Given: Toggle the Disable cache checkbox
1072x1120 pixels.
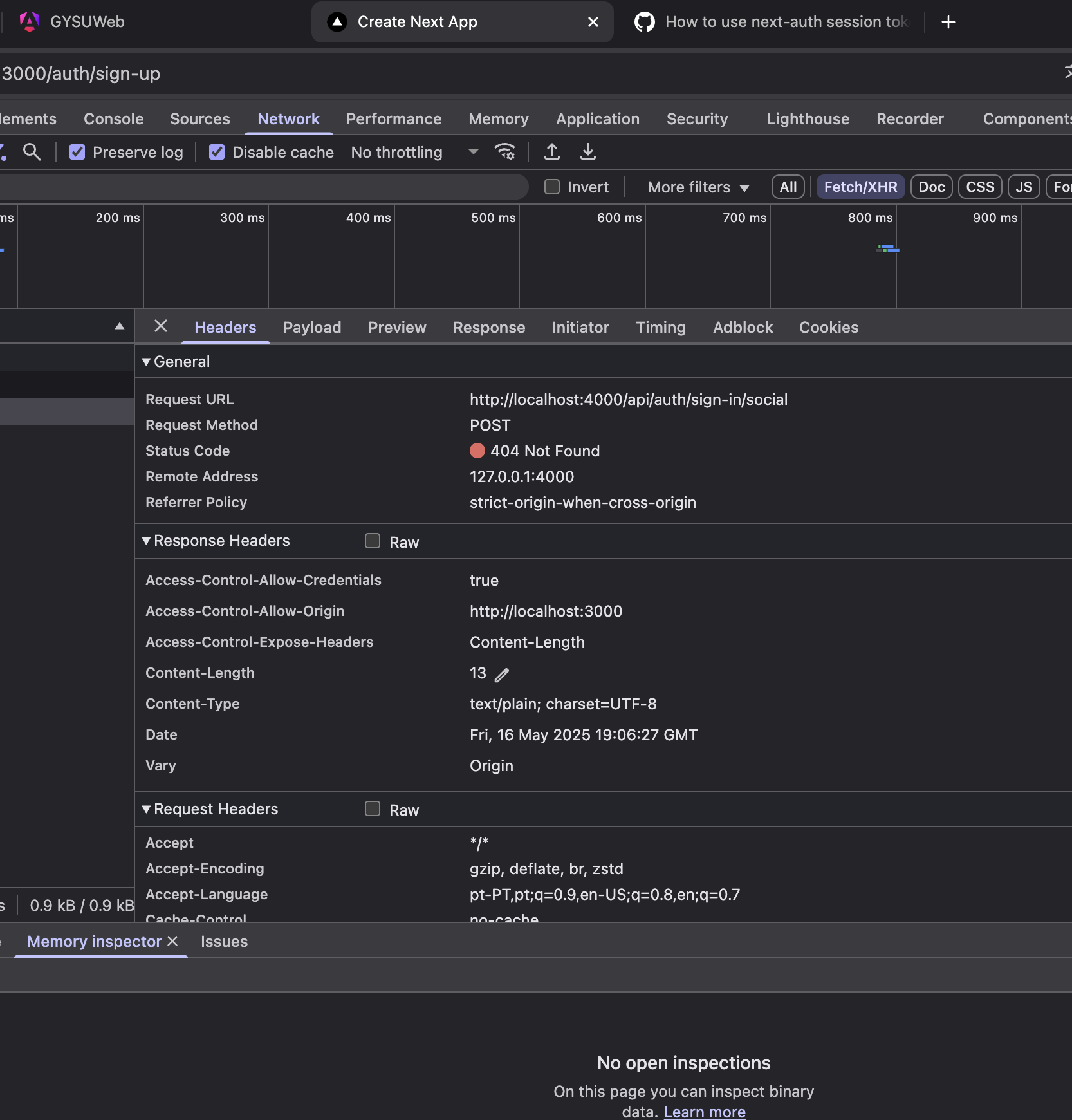Looking at the screenshot, I should pyautogui.click(x=217, y=152).
